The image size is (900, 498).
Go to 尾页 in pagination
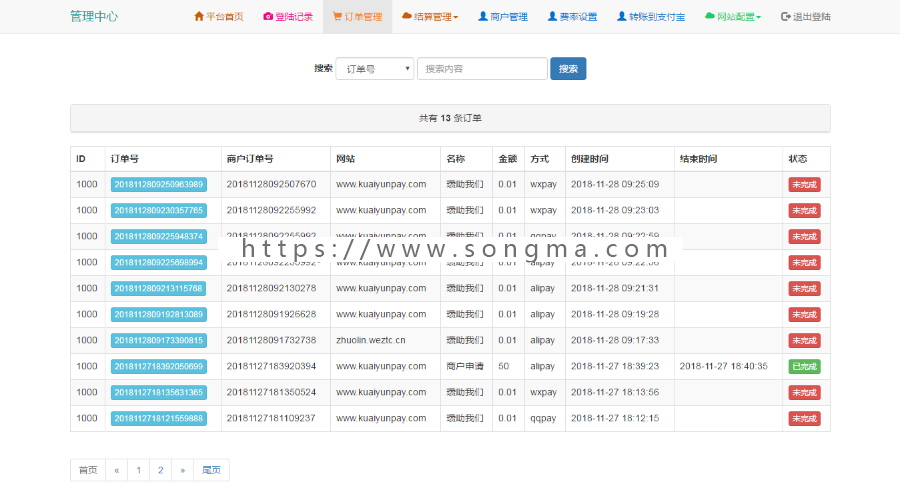211,470
